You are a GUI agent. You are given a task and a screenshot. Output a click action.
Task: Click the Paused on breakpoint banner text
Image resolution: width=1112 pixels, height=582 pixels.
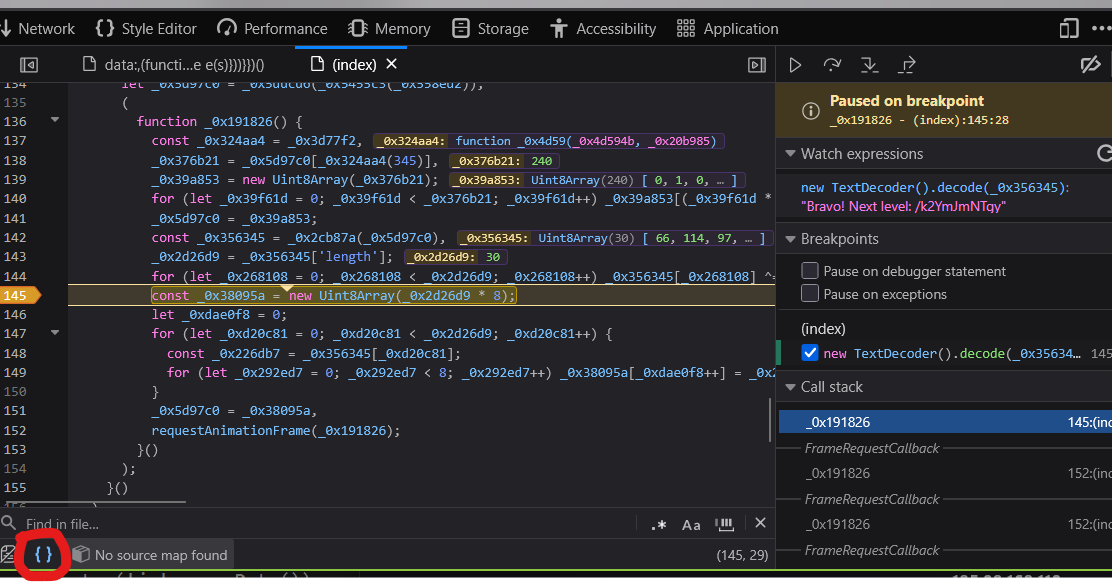point(906,101)
